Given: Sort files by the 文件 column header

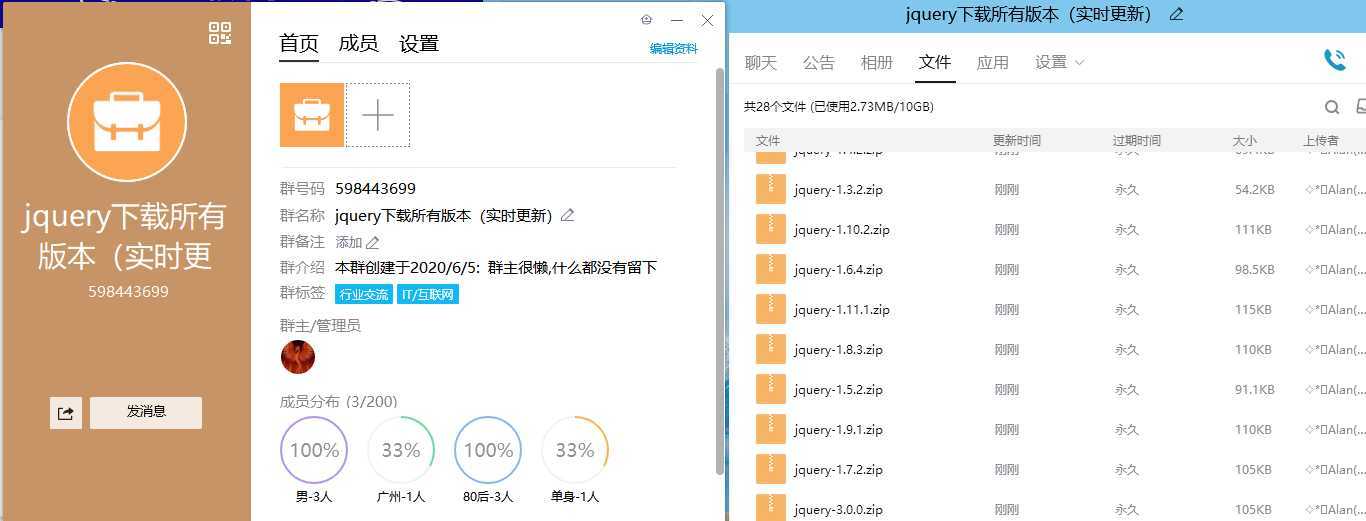Looking at the screenshot, I should (768, 141).
